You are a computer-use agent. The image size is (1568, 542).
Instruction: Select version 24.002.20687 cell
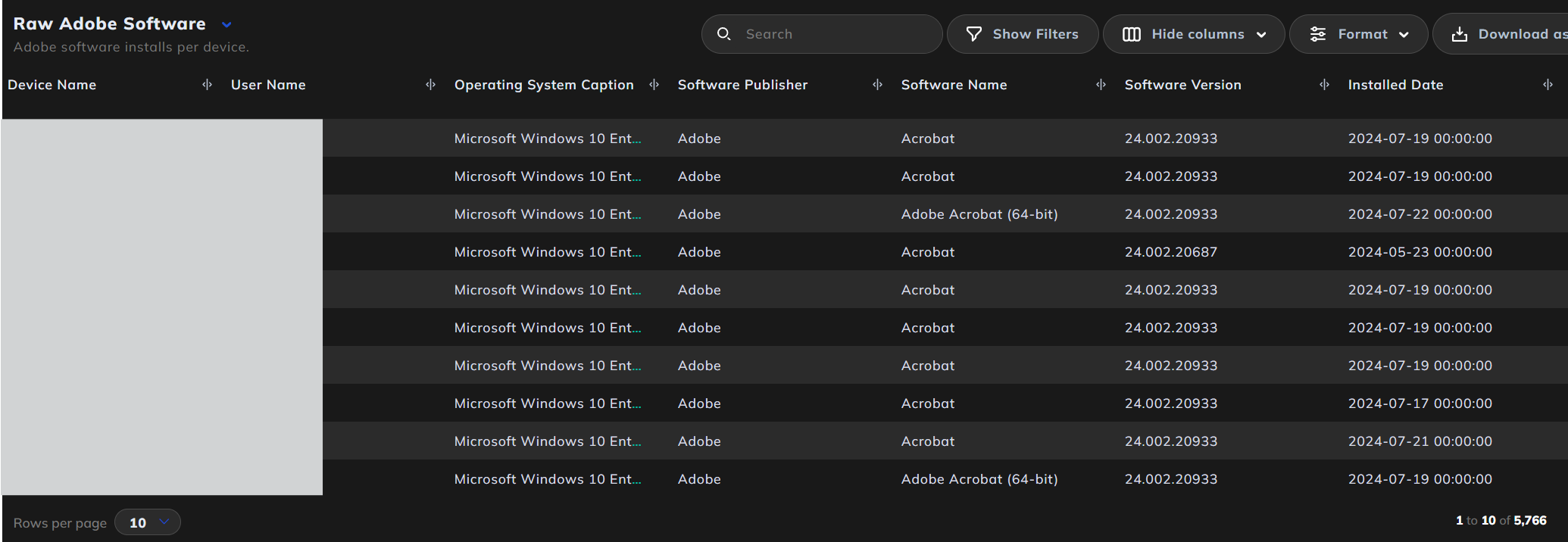(1171, 252)
